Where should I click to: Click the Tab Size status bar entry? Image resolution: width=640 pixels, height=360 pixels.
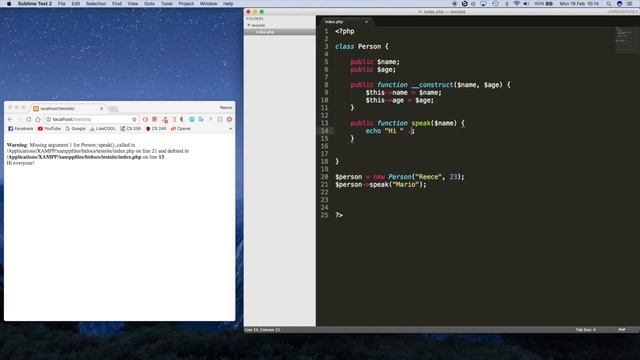coord(586,329)
